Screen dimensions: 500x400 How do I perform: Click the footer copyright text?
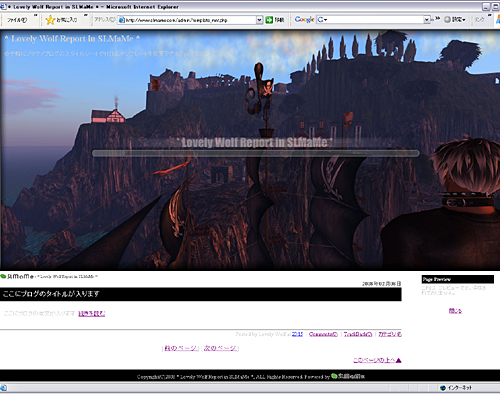click(233, 377)
